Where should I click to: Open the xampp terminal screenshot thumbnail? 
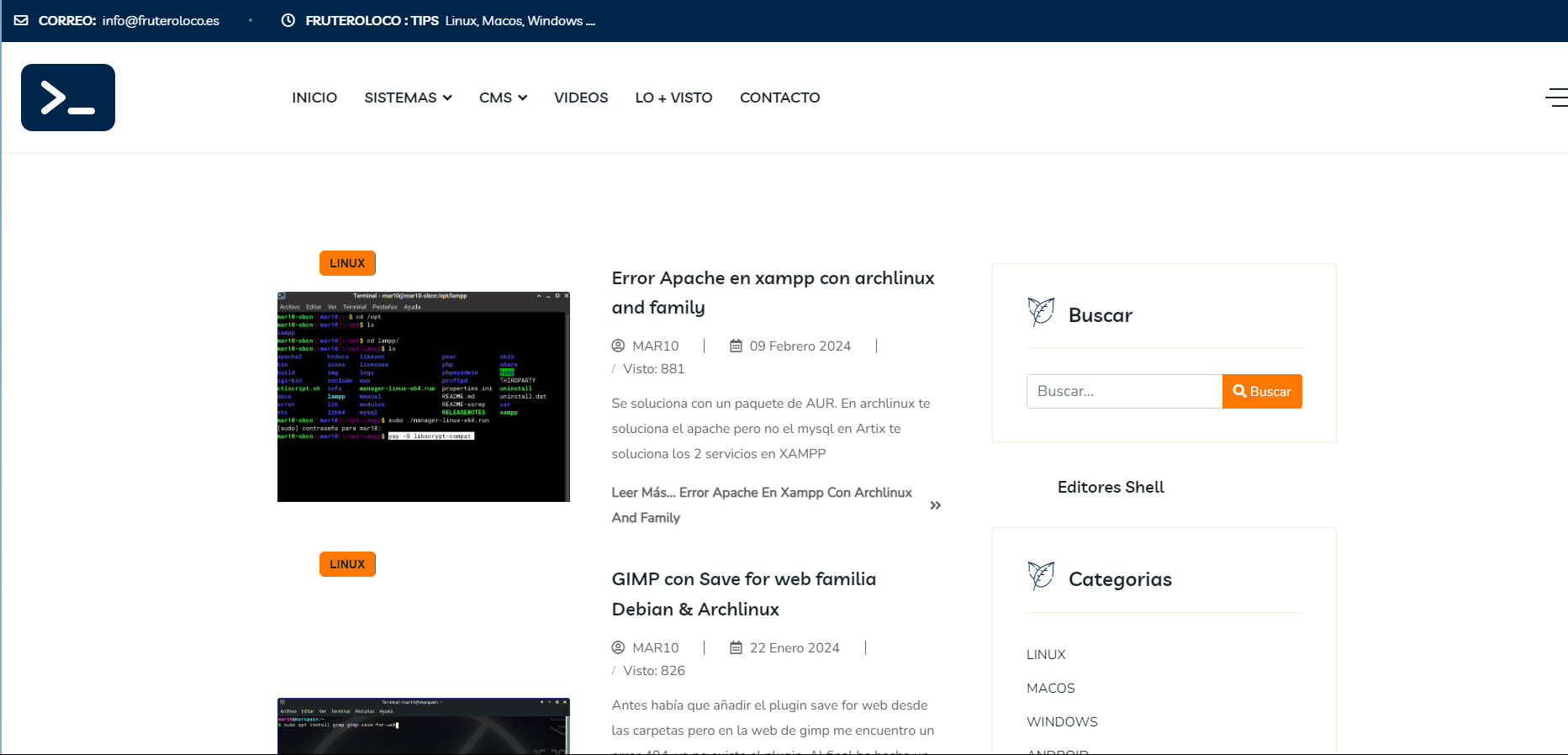click(x=424, y=397)
